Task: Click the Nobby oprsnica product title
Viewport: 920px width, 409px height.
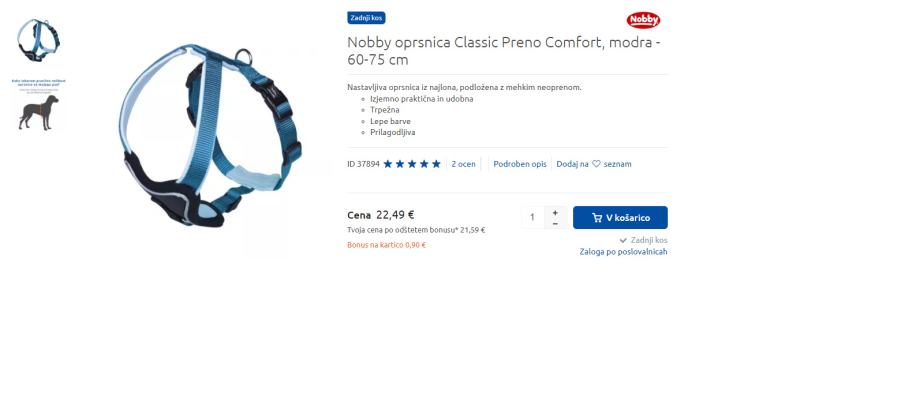Action: (504, 51)
